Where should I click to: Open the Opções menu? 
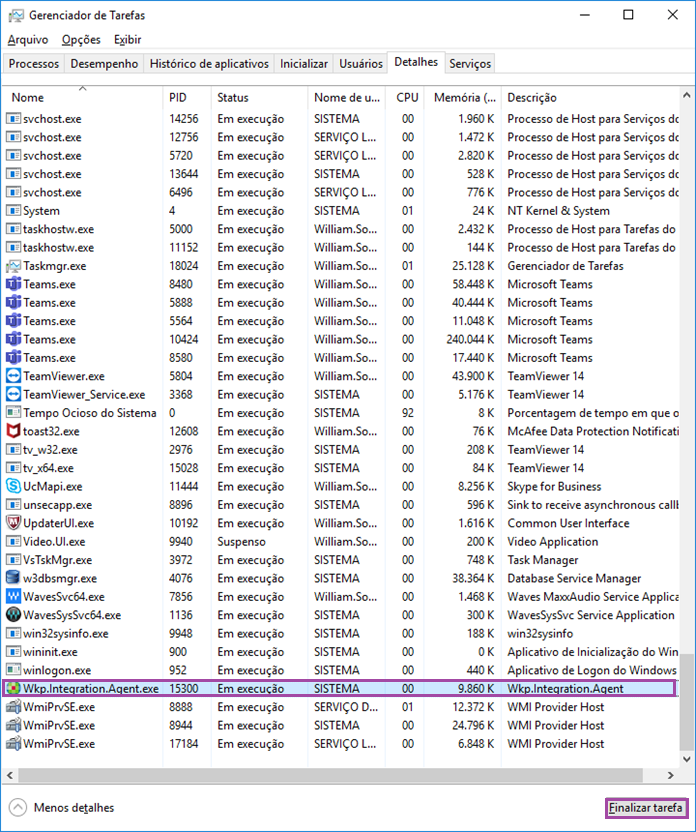[81, 40]
